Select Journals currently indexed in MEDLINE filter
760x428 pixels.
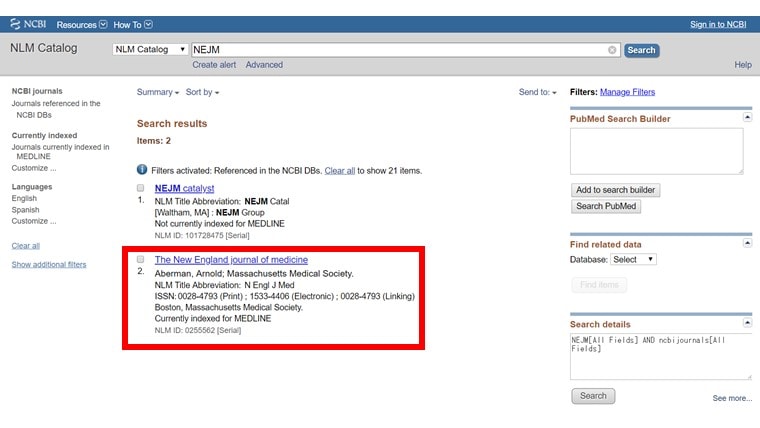click(x=61, y=151)
